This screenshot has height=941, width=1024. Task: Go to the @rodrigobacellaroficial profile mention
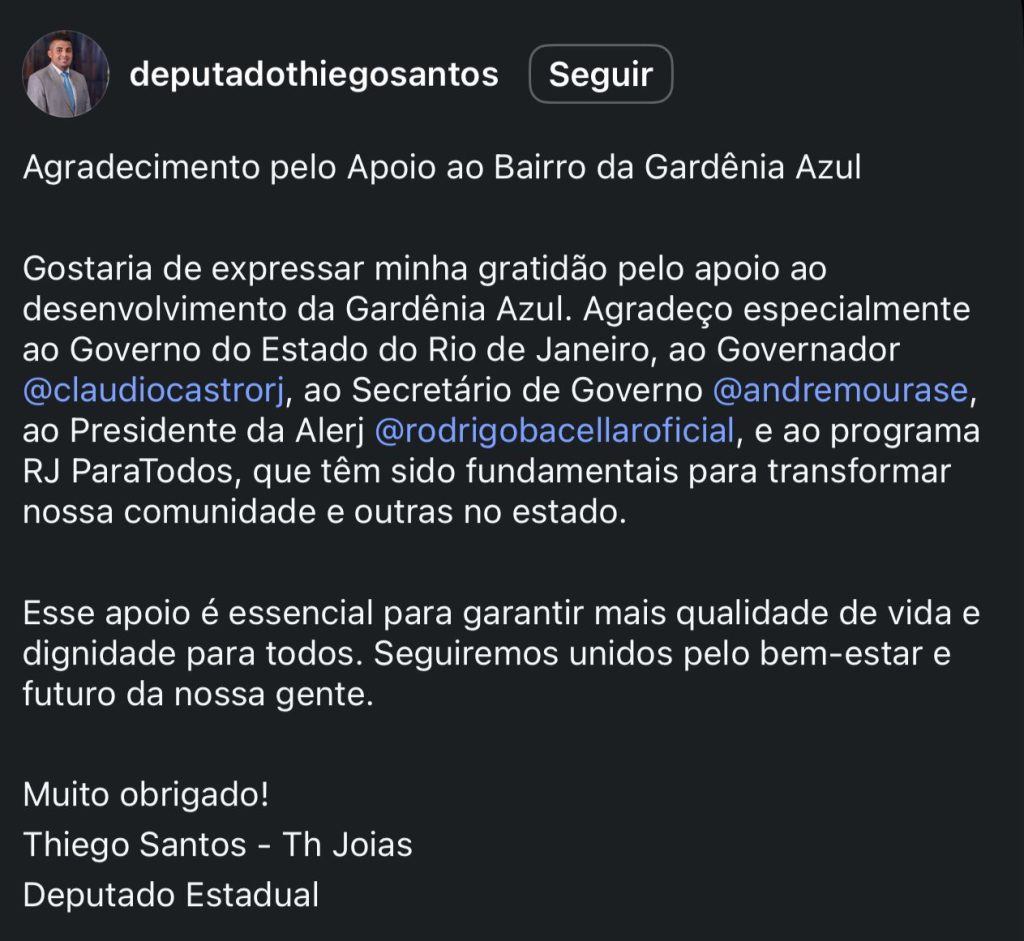(554, 432)
